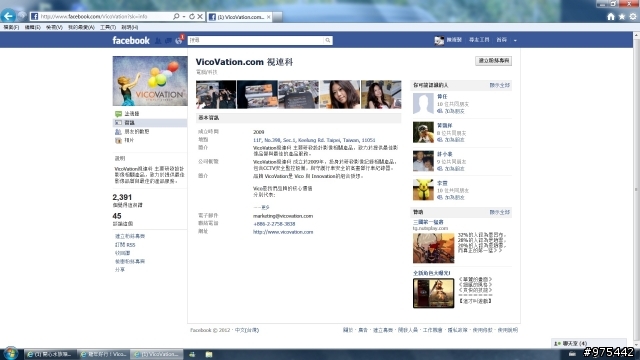Open third photo thumbnail in the strip
640x360 pixels.
tap(298, 94)
